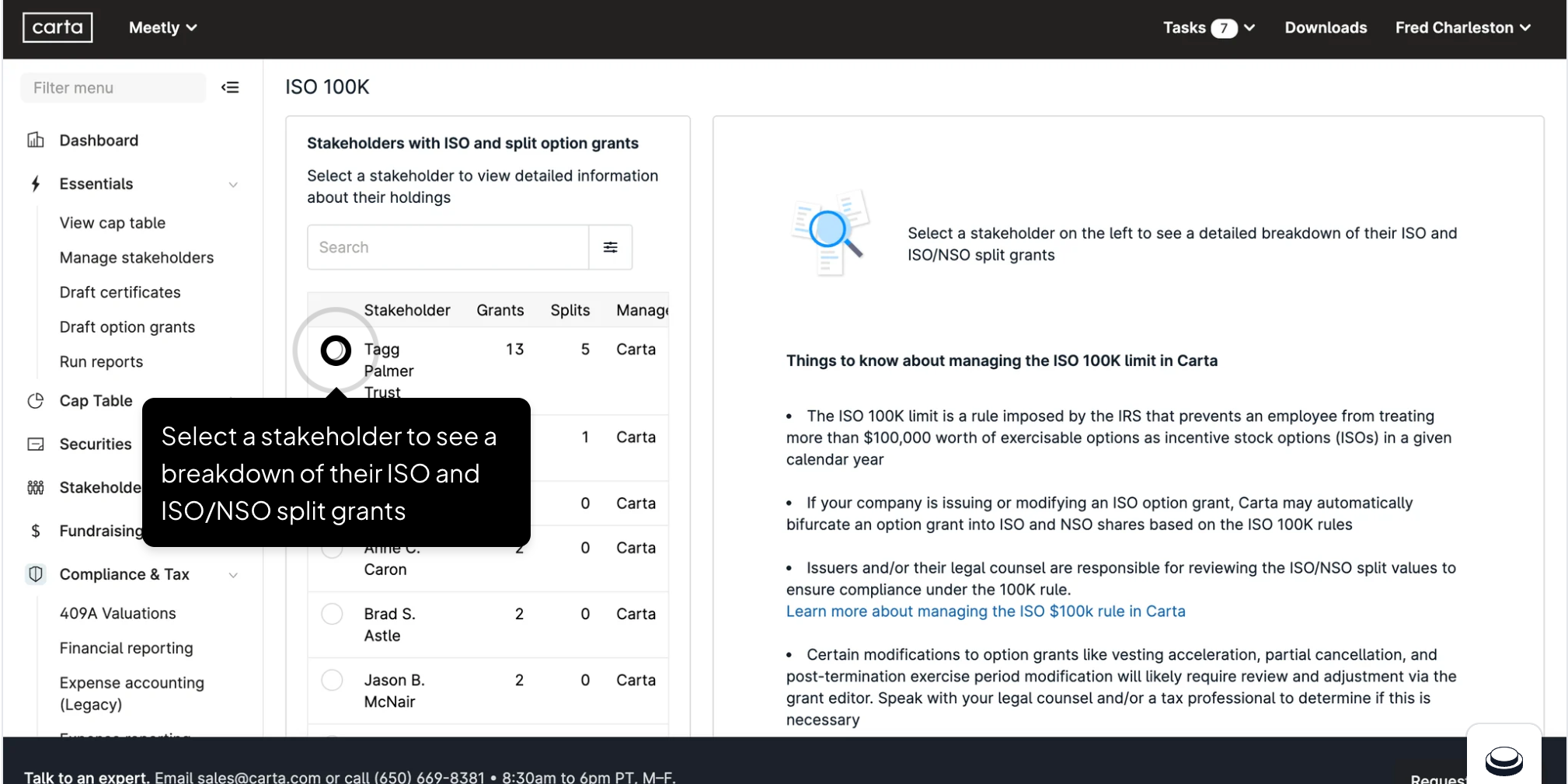
Task: Sort by Stakeholder column header
Action: click(407, 310)
